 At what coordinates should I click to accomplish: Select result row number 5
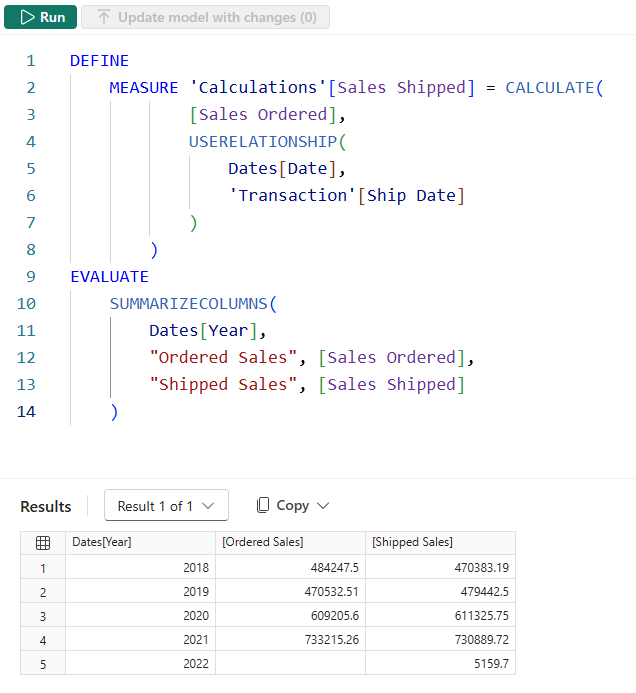(43, 664)
